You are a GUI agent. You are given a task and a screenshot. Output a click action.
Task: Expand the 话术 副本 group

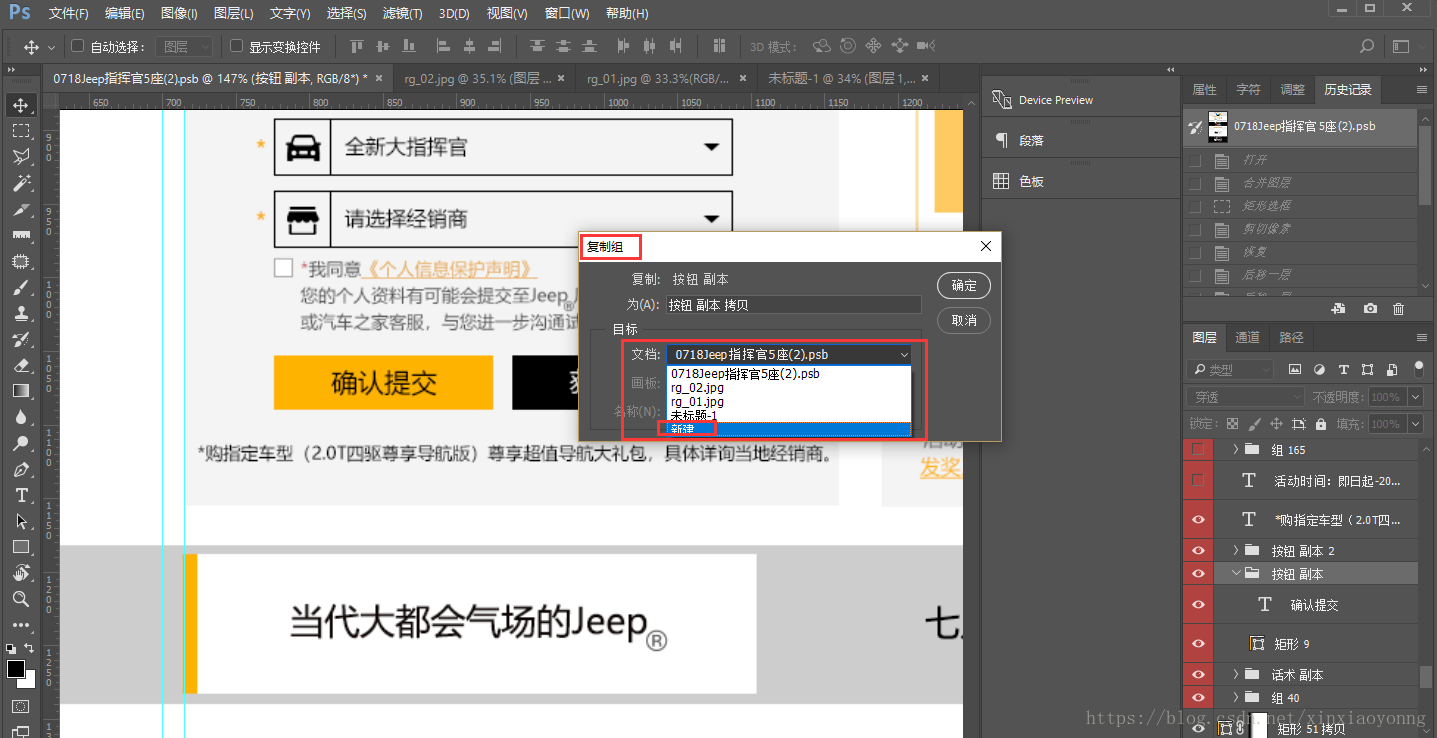pyautogui.click(x=1235, y=674)
